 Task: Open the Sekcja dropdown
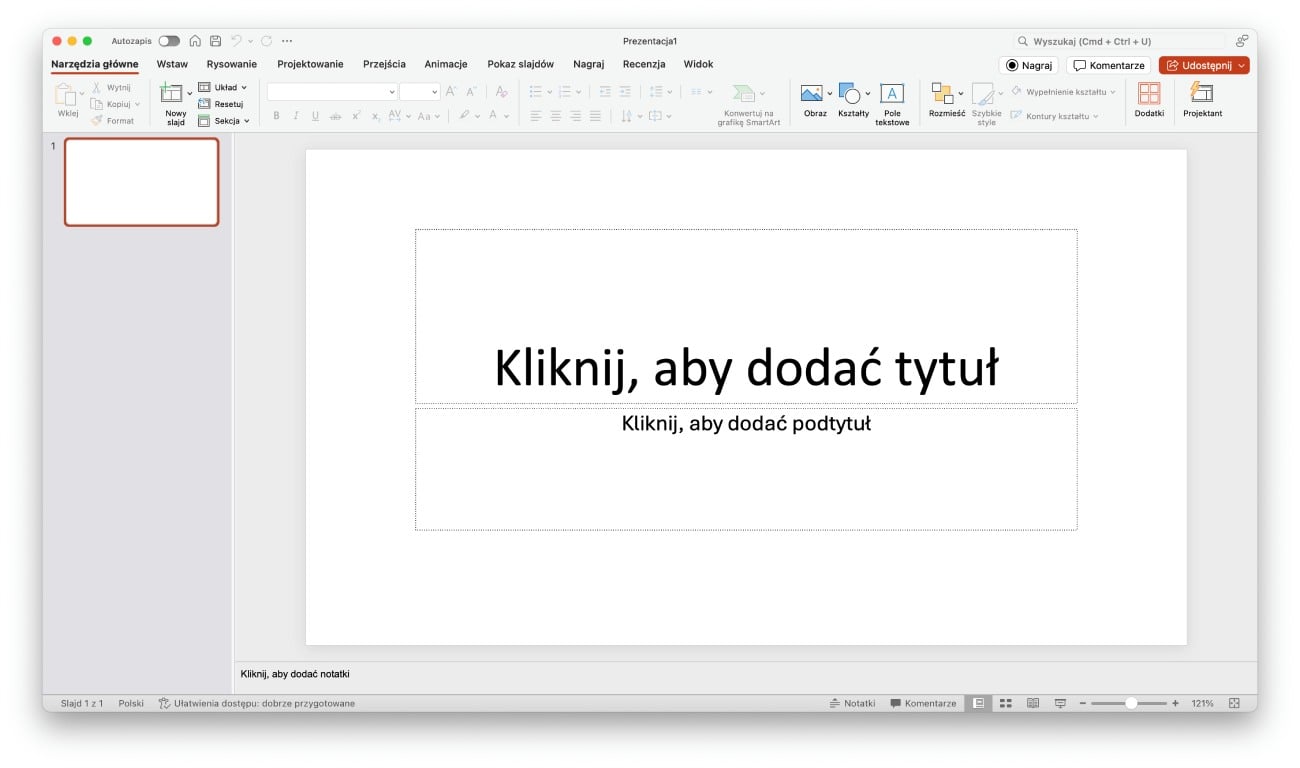point(223,121)
